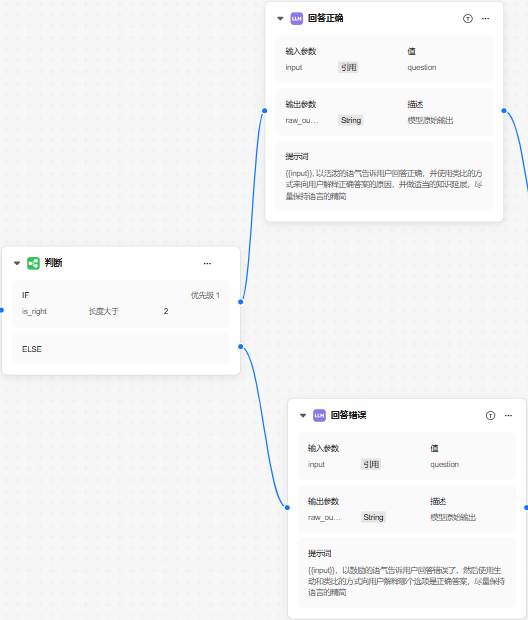The height and width of the screenshot is (620, 528).
Task: Click the circled T icon on 回答错误 node
Action: (490, 416)
